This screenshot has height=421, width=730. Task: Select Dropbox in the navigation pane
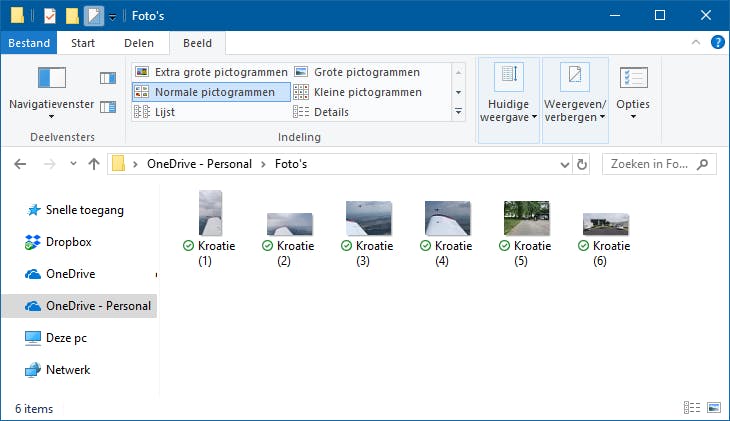pos(68,241)
